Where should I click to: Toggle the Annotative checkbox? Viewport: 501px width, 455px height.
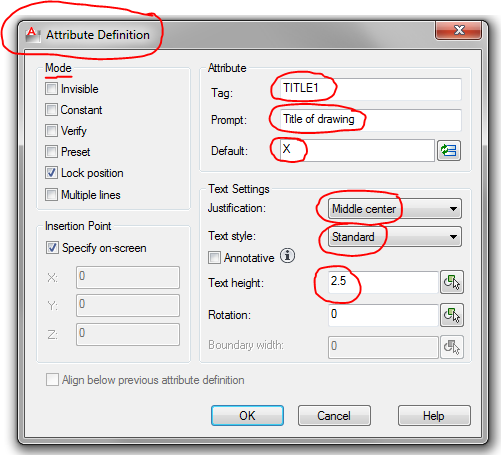tap(214, 258)
